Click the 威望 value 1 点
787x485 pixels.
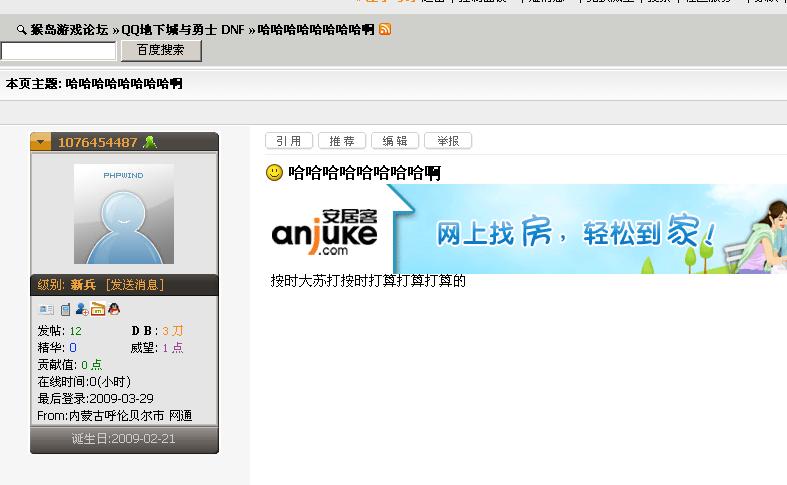[x=173, y=347]
